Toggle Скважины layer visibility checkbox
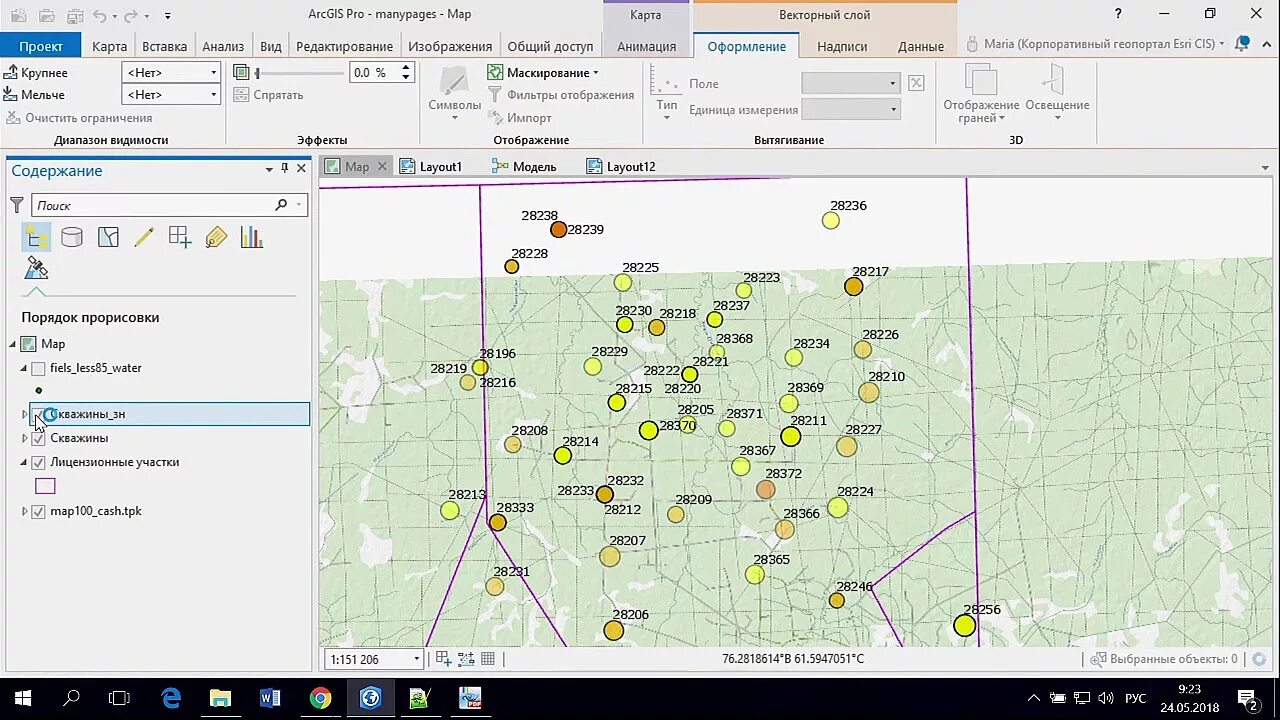Image resolution: width=1280 pixels, height=720 pixels. tap(39, 438)
